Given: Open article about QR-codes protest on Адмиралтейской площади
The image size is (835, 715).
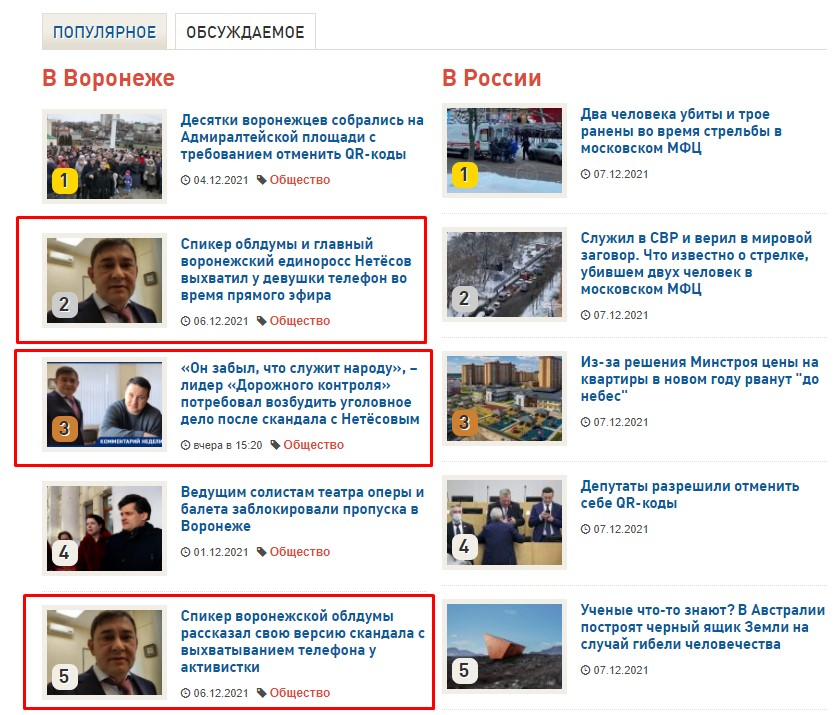Looking at the screenshot, I should [302, 137].
